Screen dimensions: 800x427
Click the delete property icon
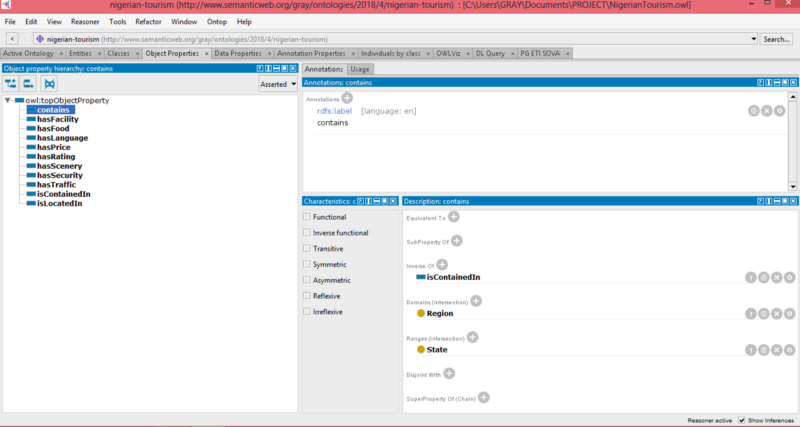49,84
